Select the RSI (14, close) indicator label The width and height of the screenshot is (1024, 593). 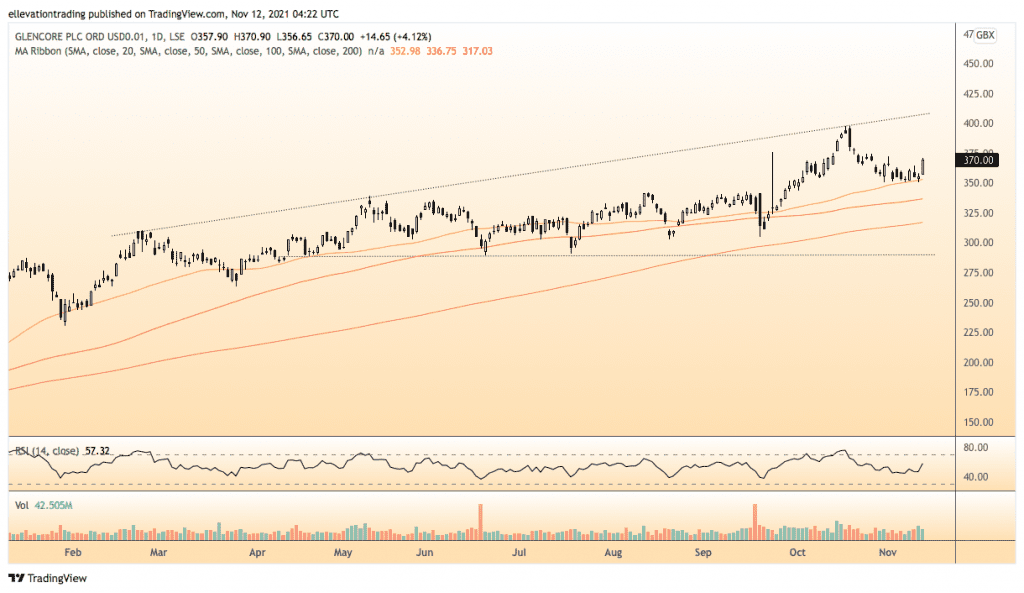coord(46,451)
